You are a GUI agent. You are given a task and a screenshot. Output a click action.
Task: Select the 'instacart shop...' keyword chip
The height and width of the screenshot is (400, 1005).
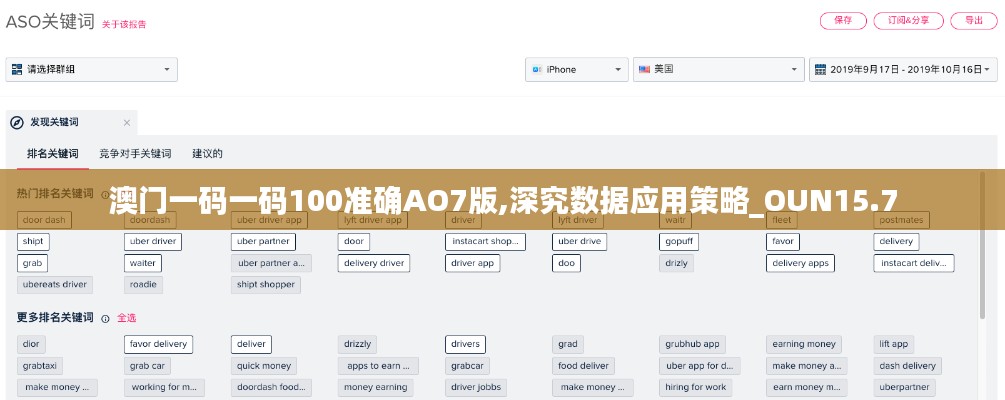click(486, 241)
